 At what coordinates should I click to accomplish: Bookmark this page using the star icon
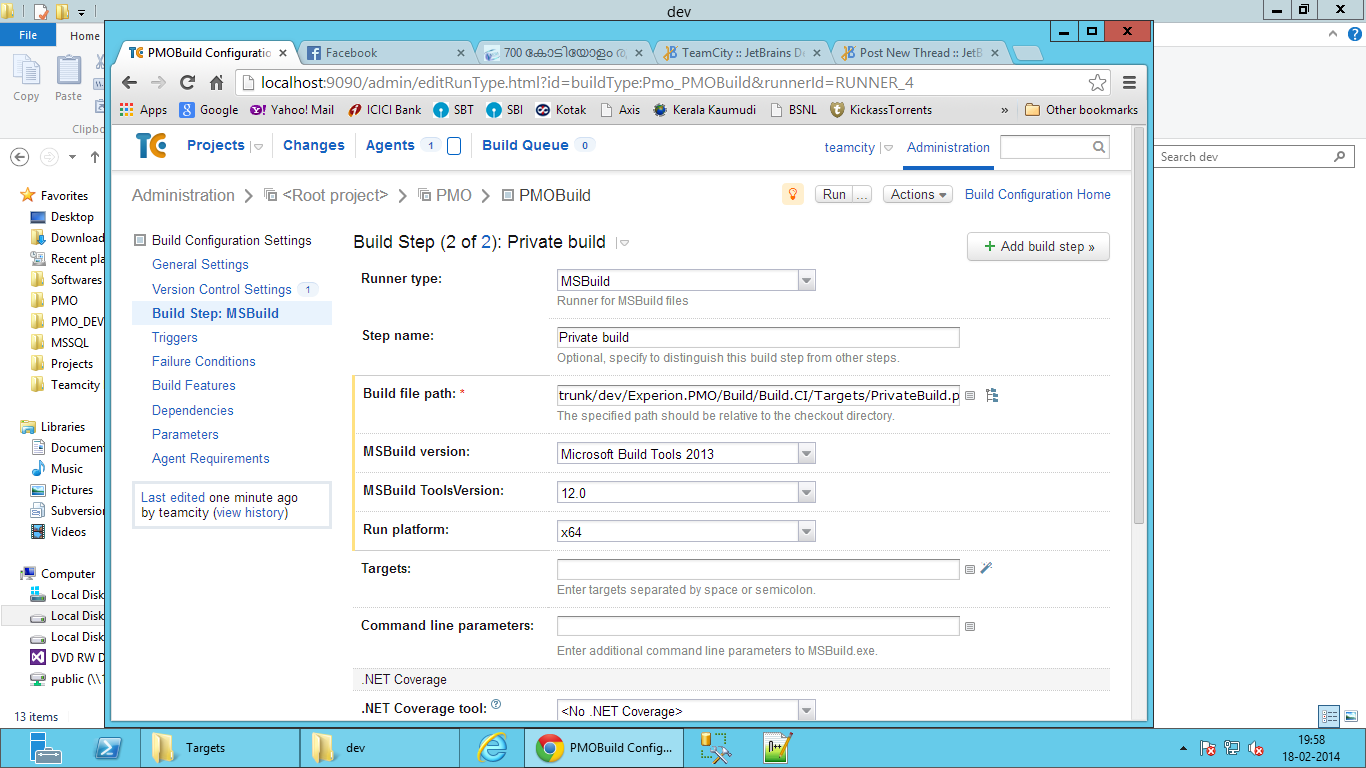1097,82
